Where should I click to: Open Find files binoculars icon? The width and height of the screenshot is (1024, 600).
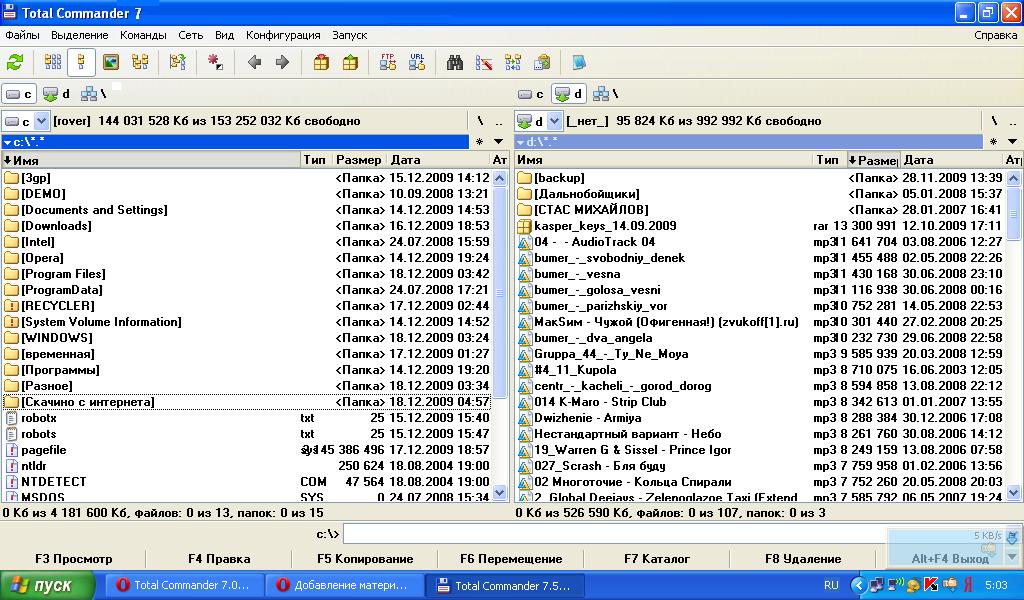click(455, 62)
